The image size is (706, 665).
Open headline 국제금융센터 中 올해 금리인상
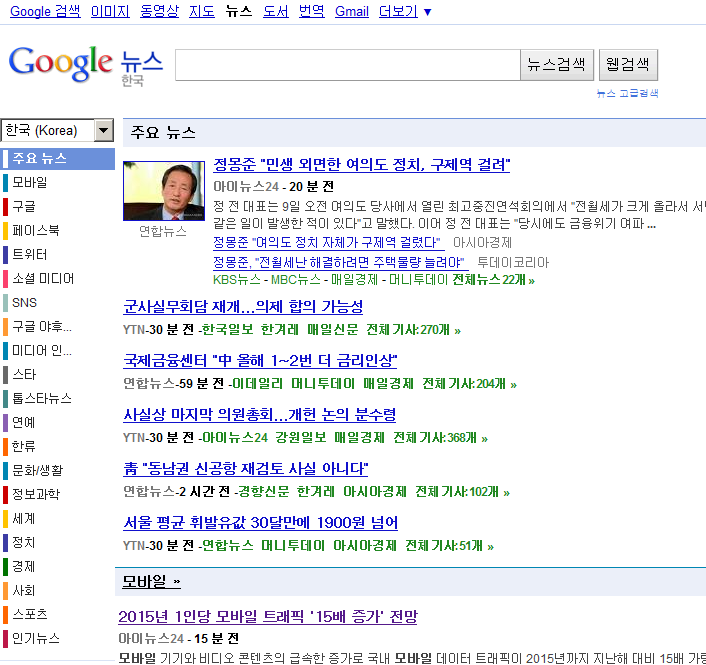click(260, 361)
